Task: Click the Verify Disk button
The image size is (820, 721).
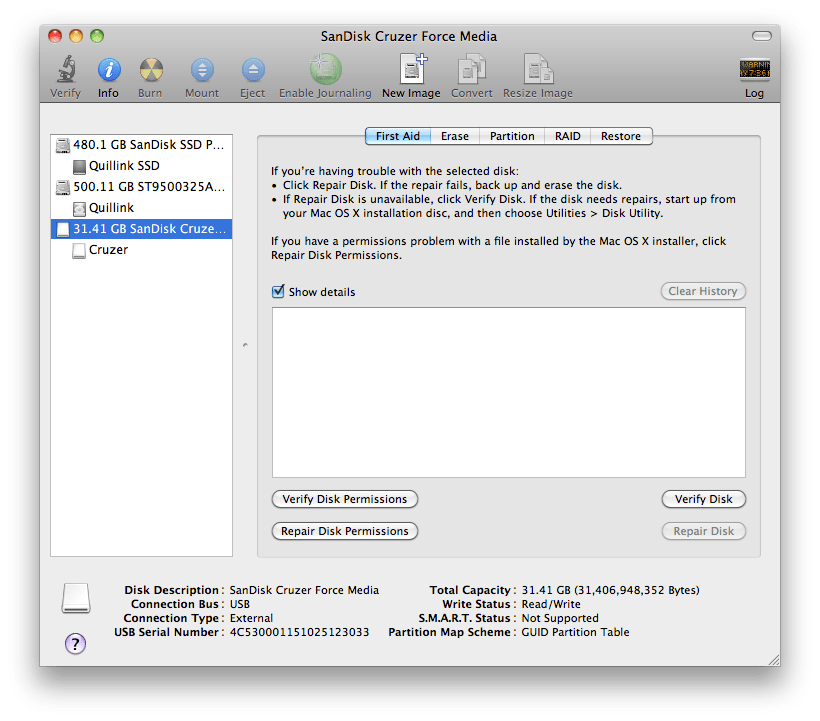Action: point(703,499)
